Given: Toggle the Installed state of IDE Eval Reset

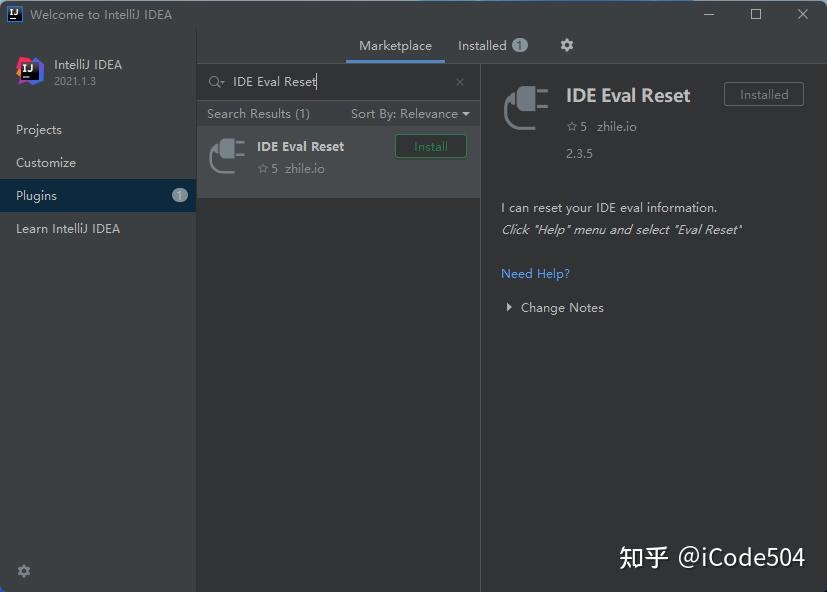Looking at the screenshot, I should coord(763,94).
